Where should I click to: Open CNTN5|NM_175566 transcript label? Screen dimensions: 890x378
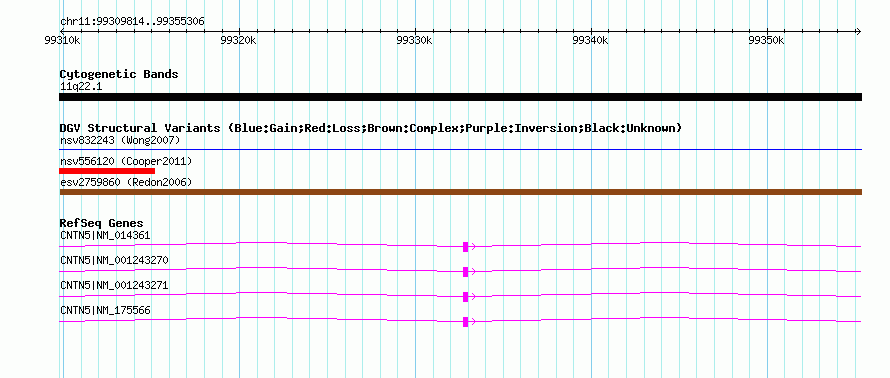105,310
